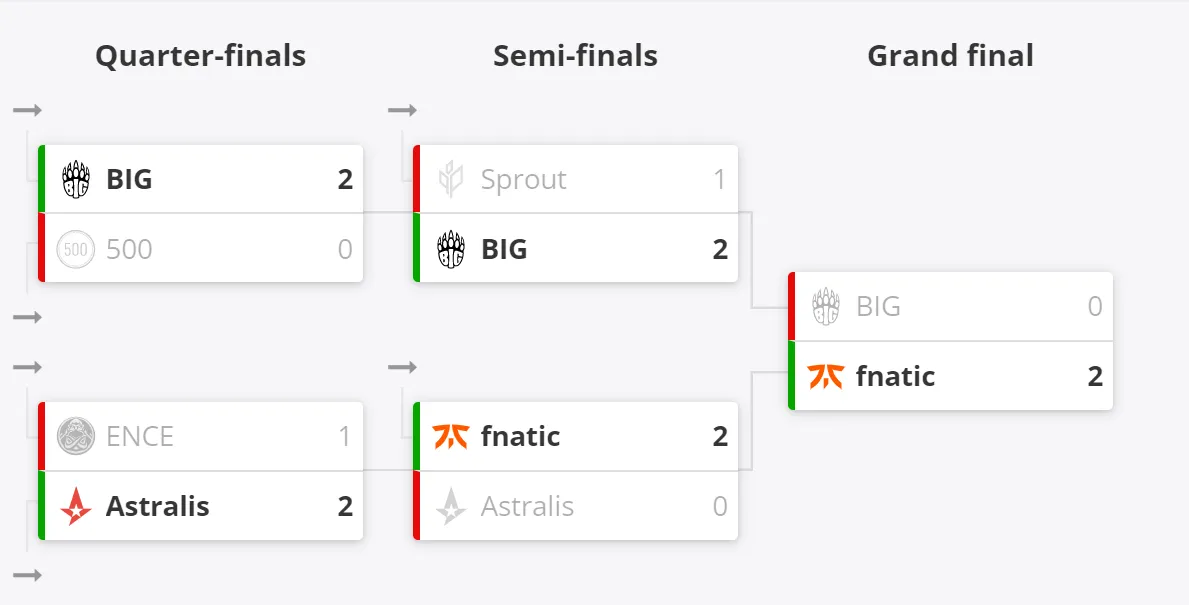Select the Quarter-finals heading
Image resolution: width=1189 pixels, height=605 pixels.
200,55
